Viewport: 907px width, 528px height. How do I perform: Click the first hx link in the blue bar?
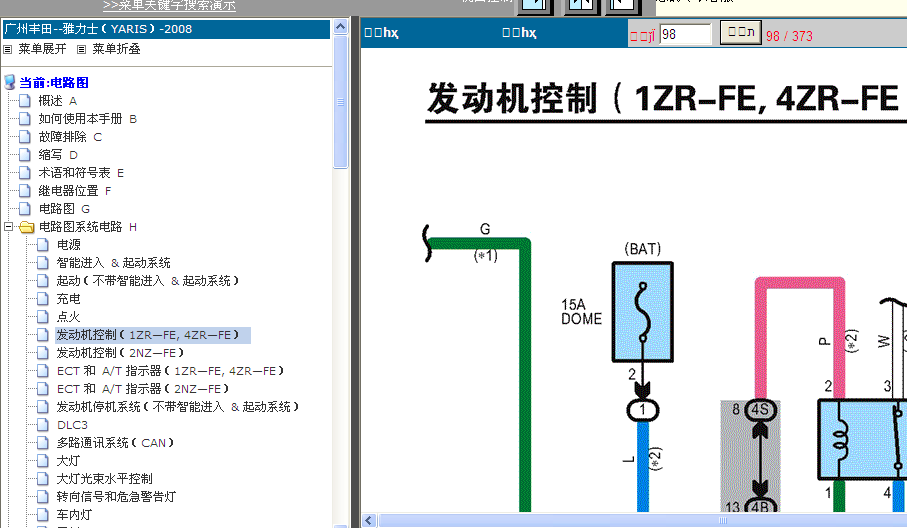point(381,32)
